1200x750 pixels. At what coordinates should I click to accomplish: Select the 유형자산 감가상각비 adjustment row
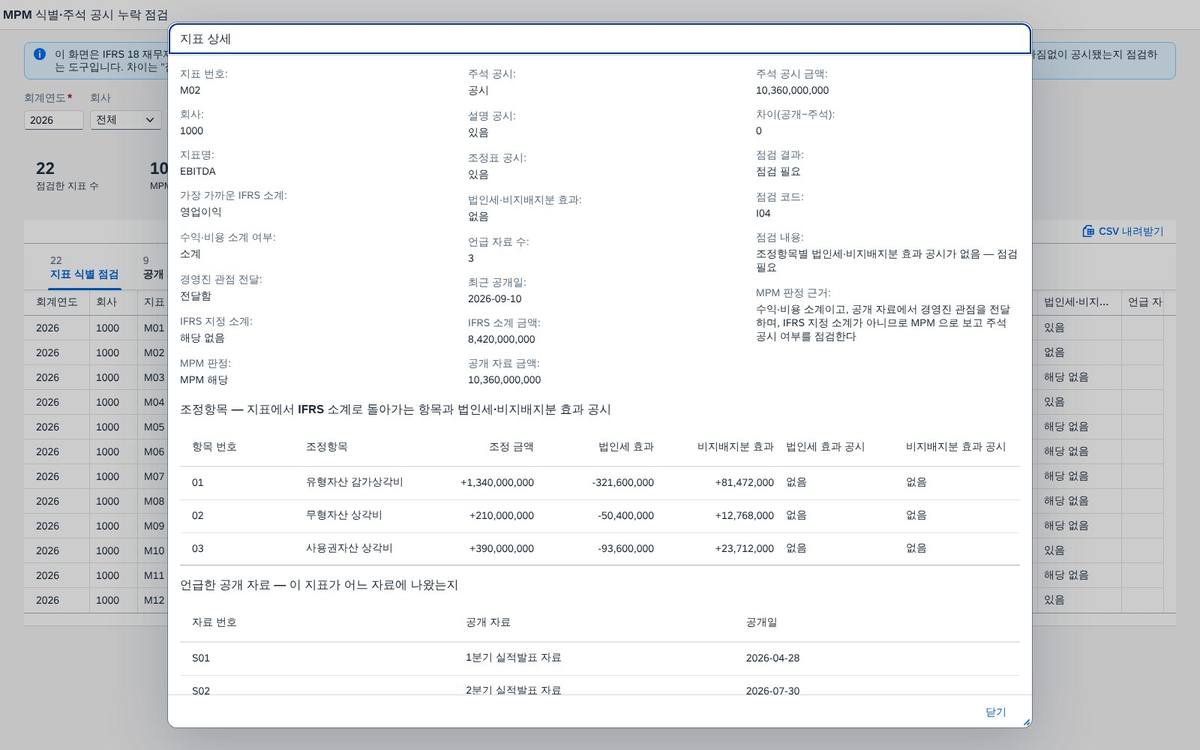[600, 482]
